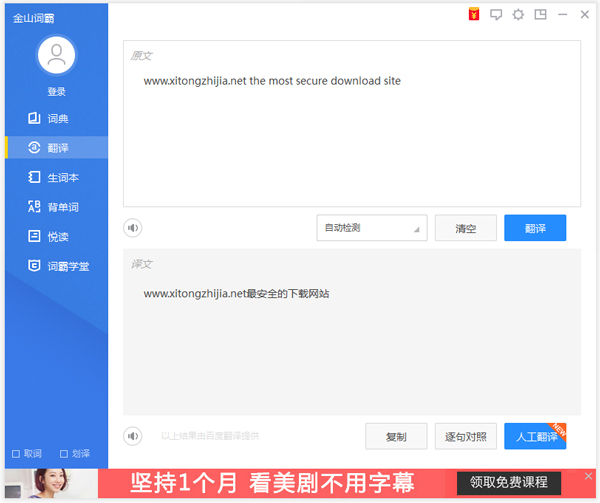Play audio of the source text (原文)
The width and height of the screenshot is (600, 503).
point(133,228)
